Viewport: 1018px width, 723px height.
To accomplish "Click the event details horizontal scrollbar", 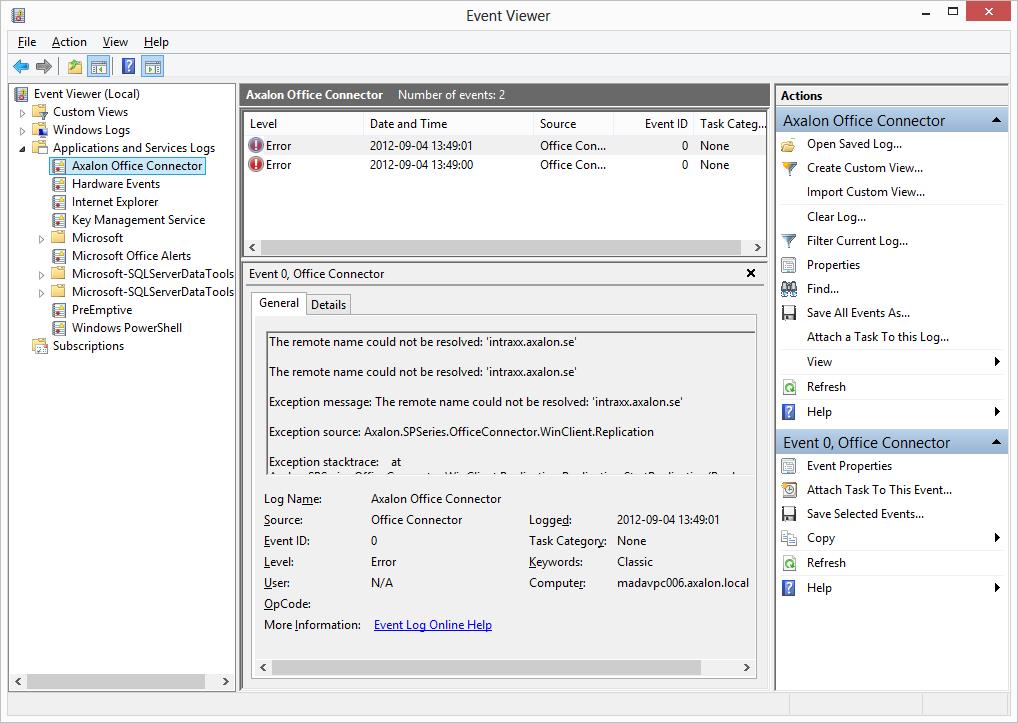I will pos(486,667).
